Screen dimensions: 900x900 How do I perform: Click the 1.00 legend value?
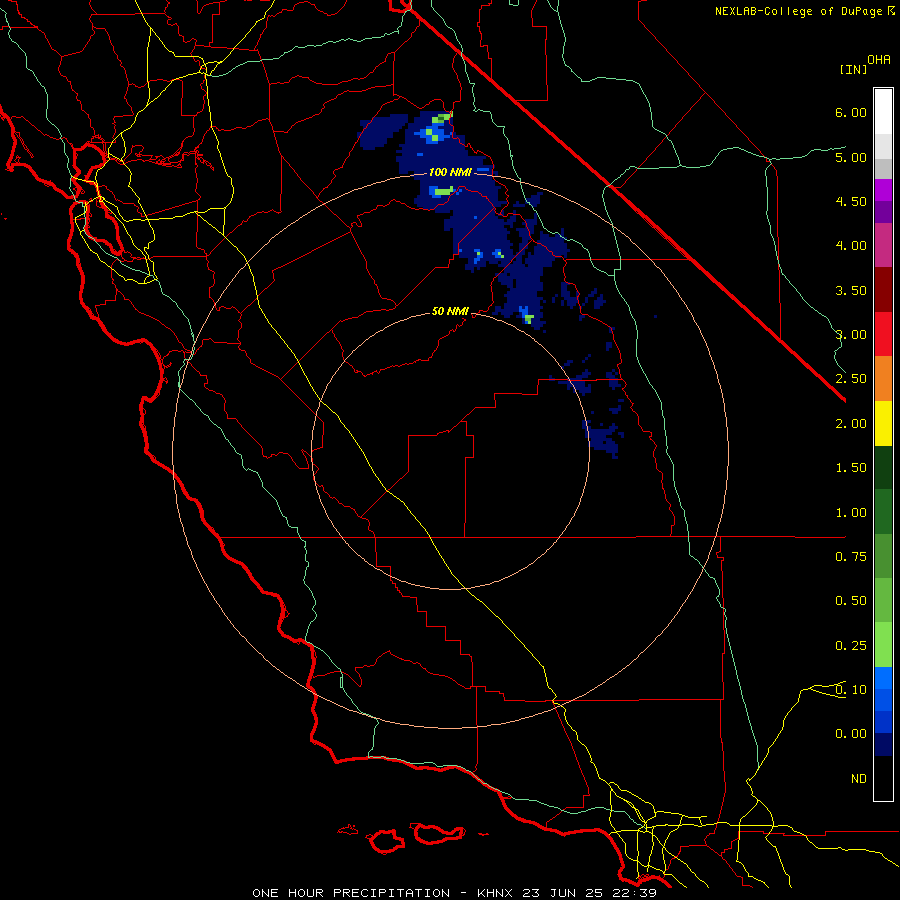(x=851, y=513)
